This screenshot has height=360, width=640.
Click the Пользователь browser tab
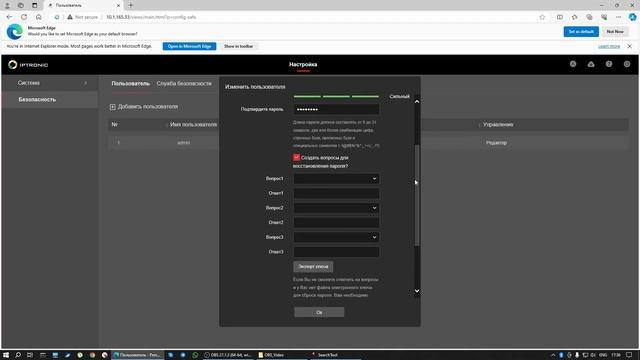84,5
